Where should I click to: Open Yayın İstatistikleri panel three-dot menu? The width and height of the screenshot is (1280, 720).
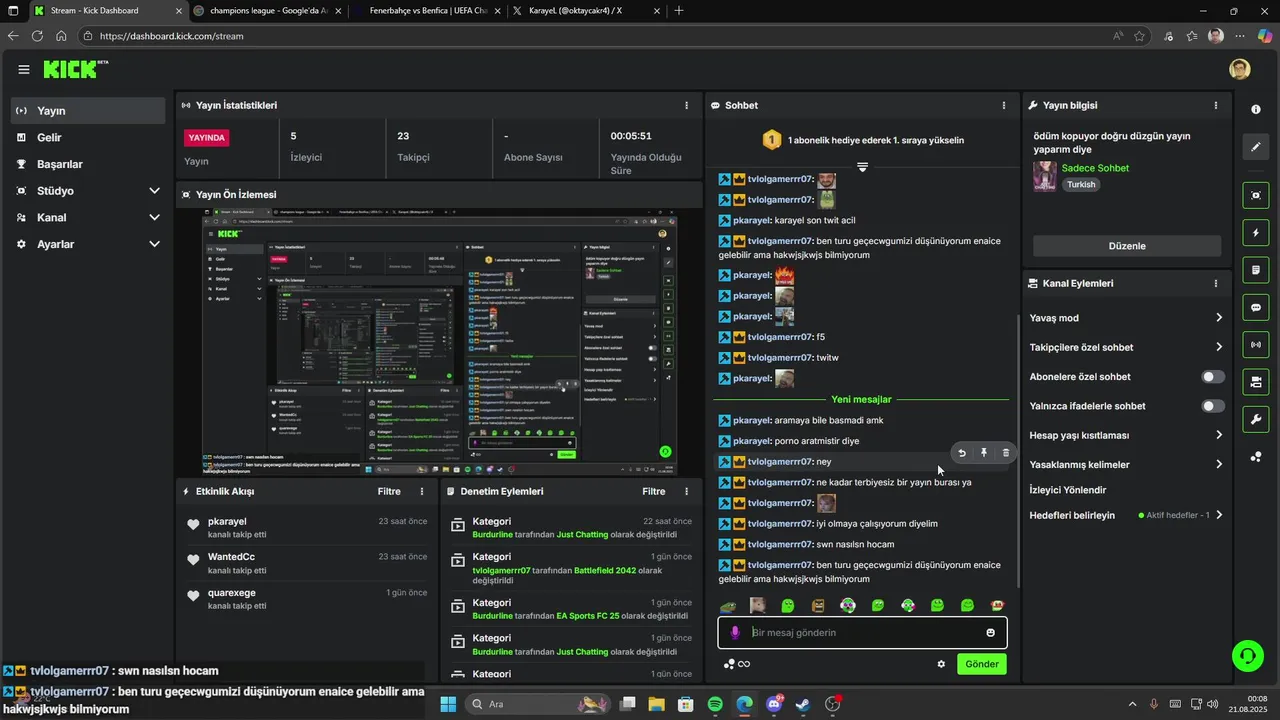686,105
